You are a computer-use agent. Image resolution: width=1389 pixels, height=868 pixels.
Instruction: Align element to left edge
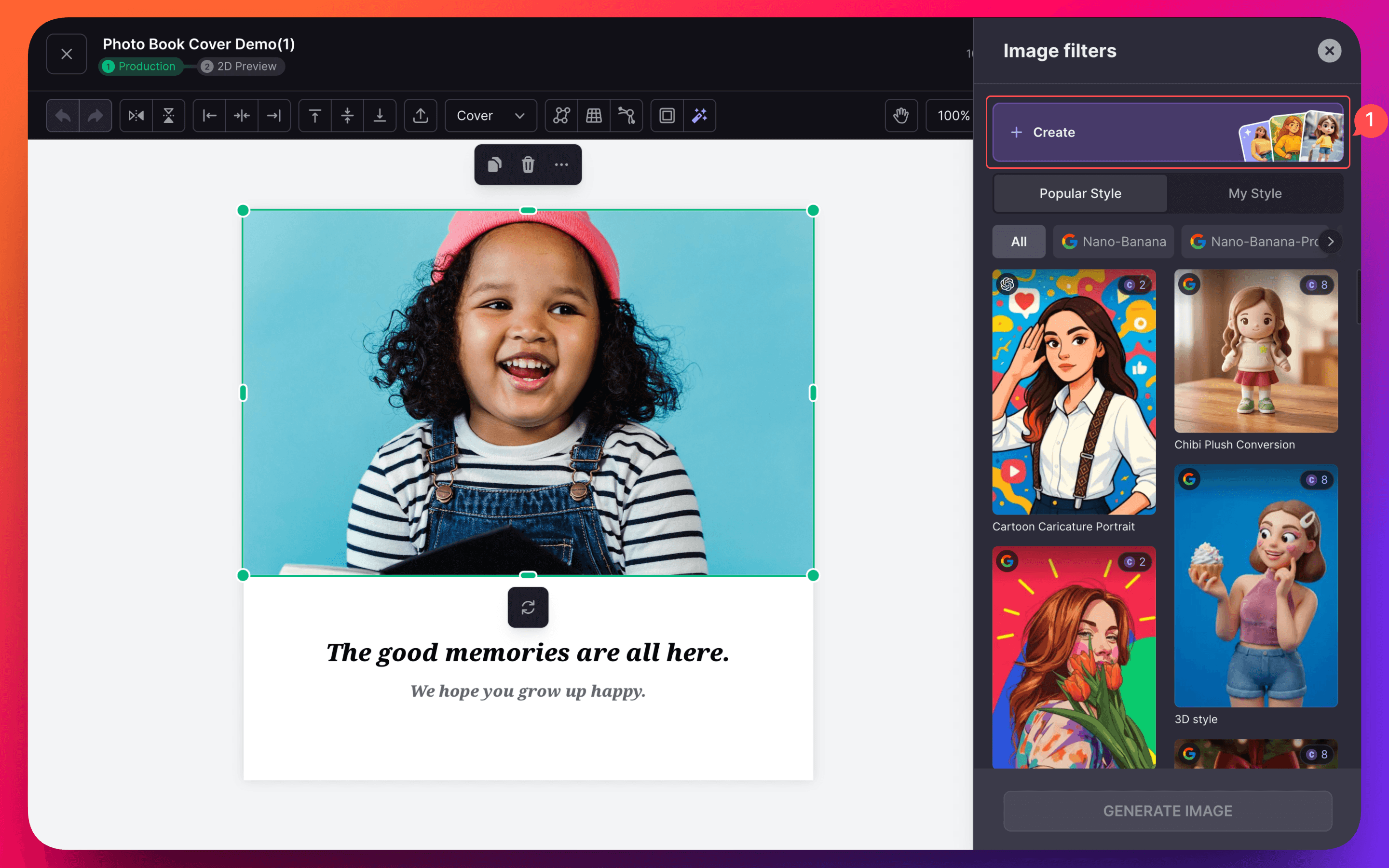point(209,115)
